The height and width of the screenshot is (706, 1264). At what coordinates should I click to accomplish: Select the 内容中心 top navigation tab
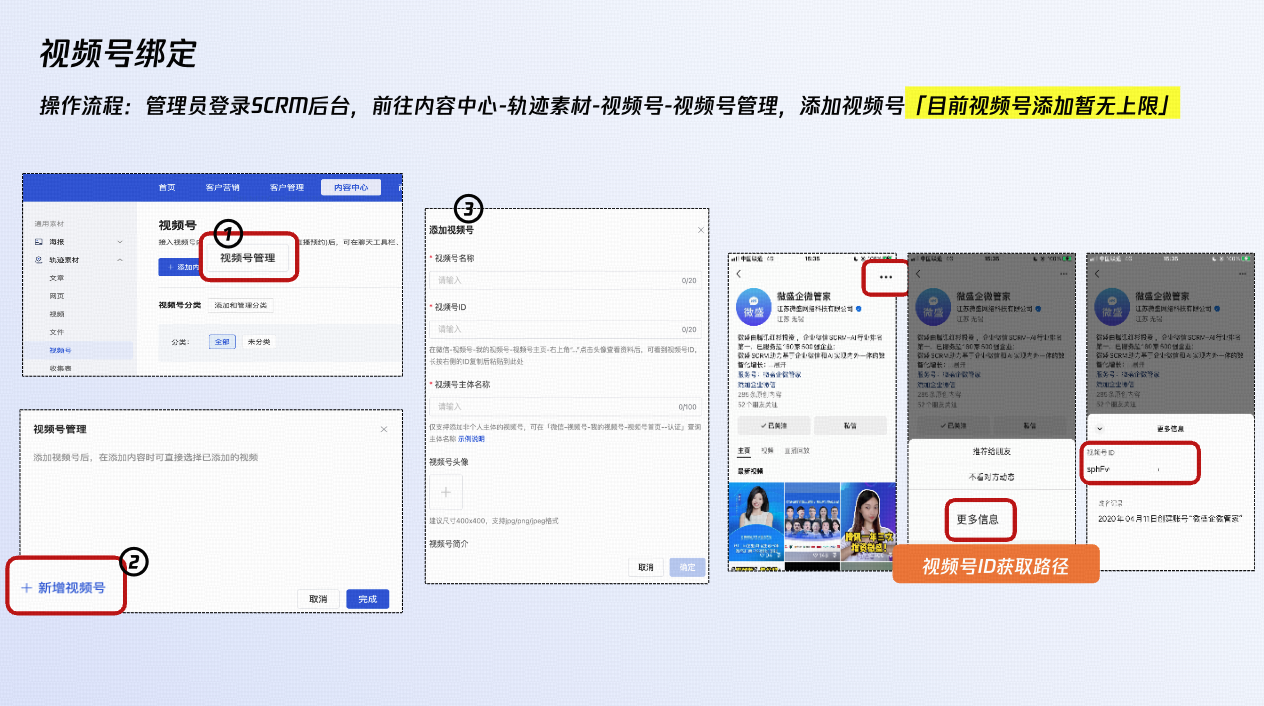351,187
